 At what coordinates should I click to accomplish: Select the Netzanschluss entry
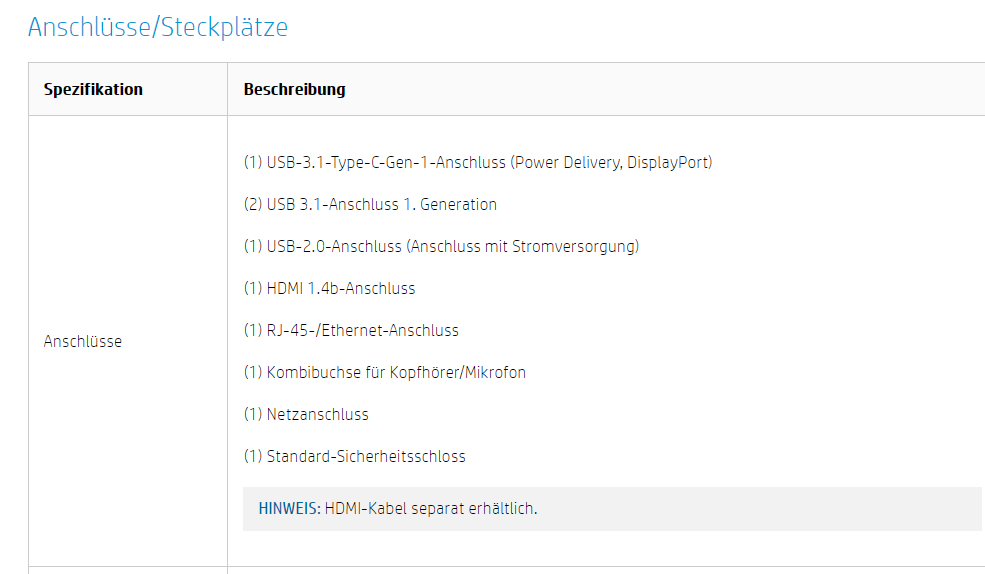pyautogui.click(x=317, y=414)
